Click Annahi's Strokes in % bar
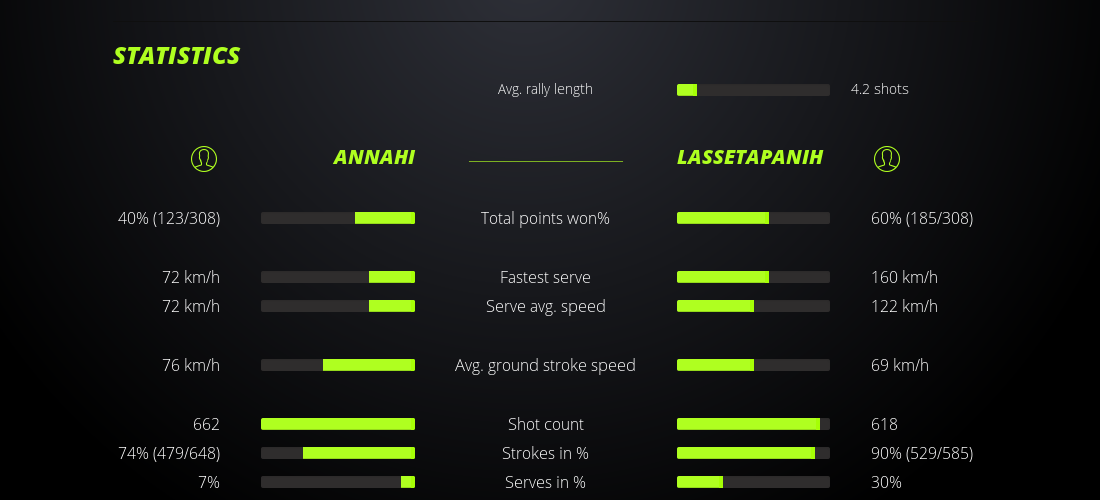1100x500 pixels. coord(338,453)
